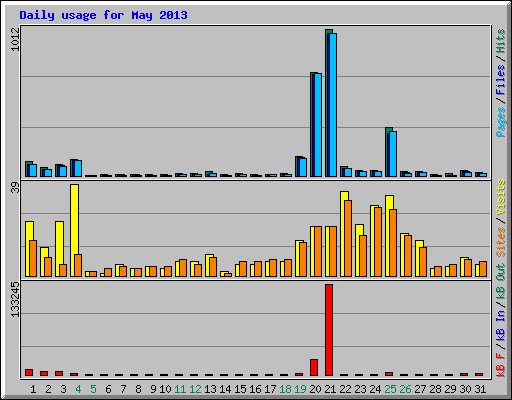512x400 pixels.
Task: Click the tall red kB bar on day 21
Action: click(x=329, y=330)
